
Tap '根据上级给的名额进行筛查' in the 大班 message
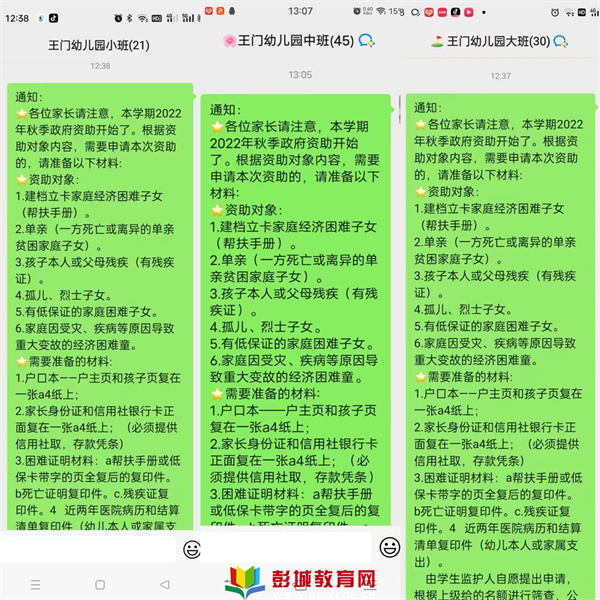(x=487, y=595)
